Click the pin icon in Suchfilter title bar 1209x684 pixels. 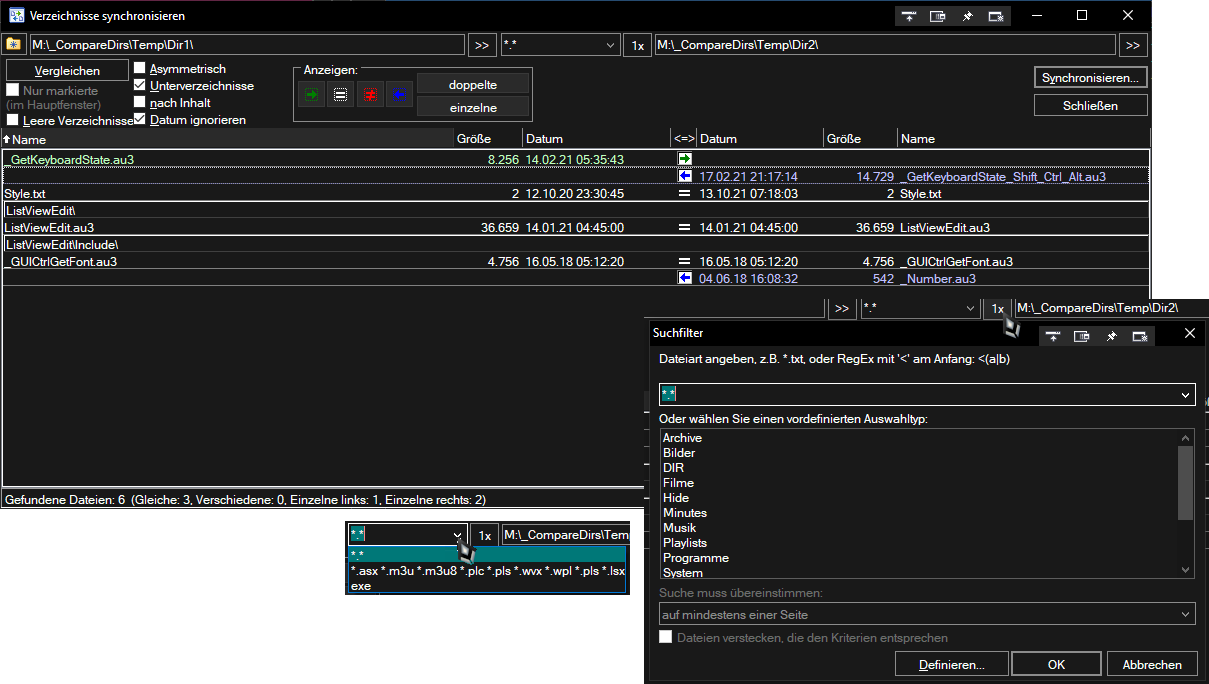coord(1111,336)
